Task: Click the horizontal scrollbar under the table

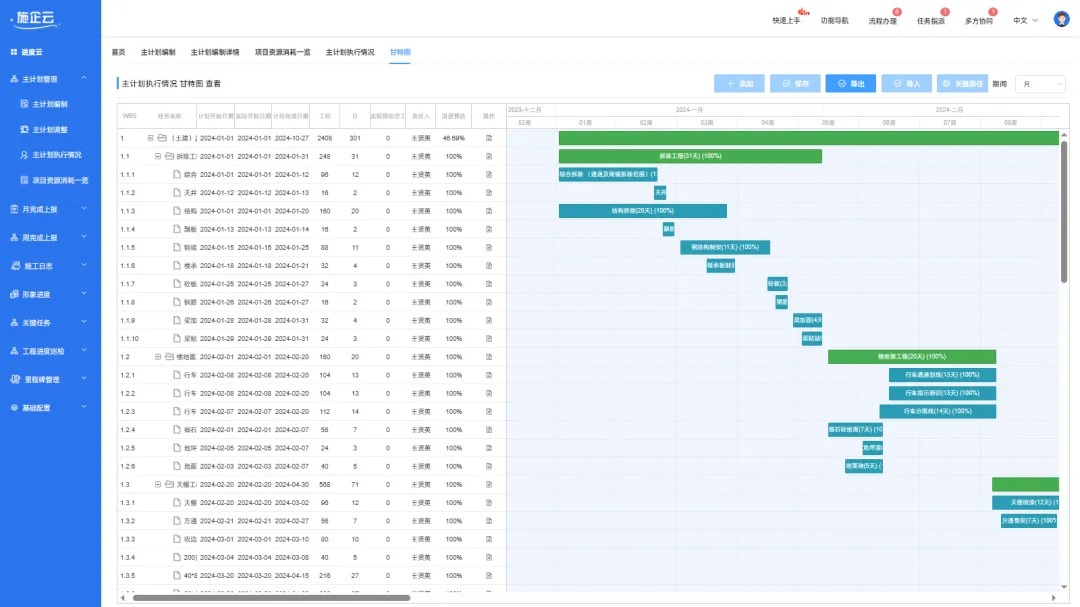Action: pyautogui.click(x=270, y=598)
